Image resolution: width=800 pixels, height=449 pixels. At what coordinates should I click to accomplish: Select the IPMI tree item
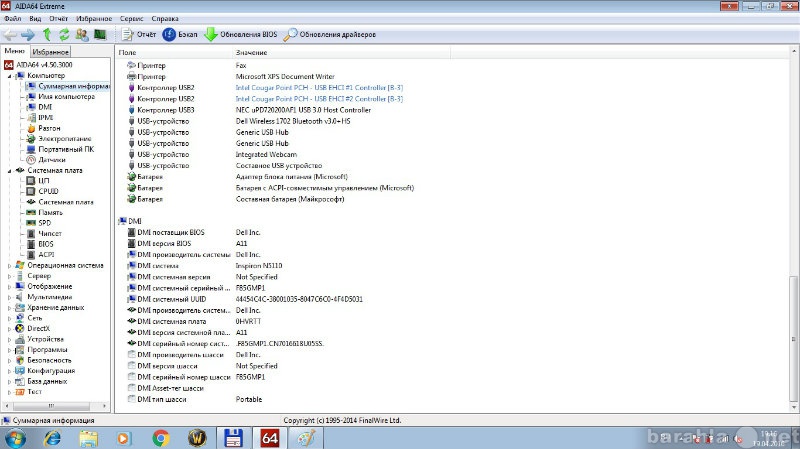pos(40,117)
